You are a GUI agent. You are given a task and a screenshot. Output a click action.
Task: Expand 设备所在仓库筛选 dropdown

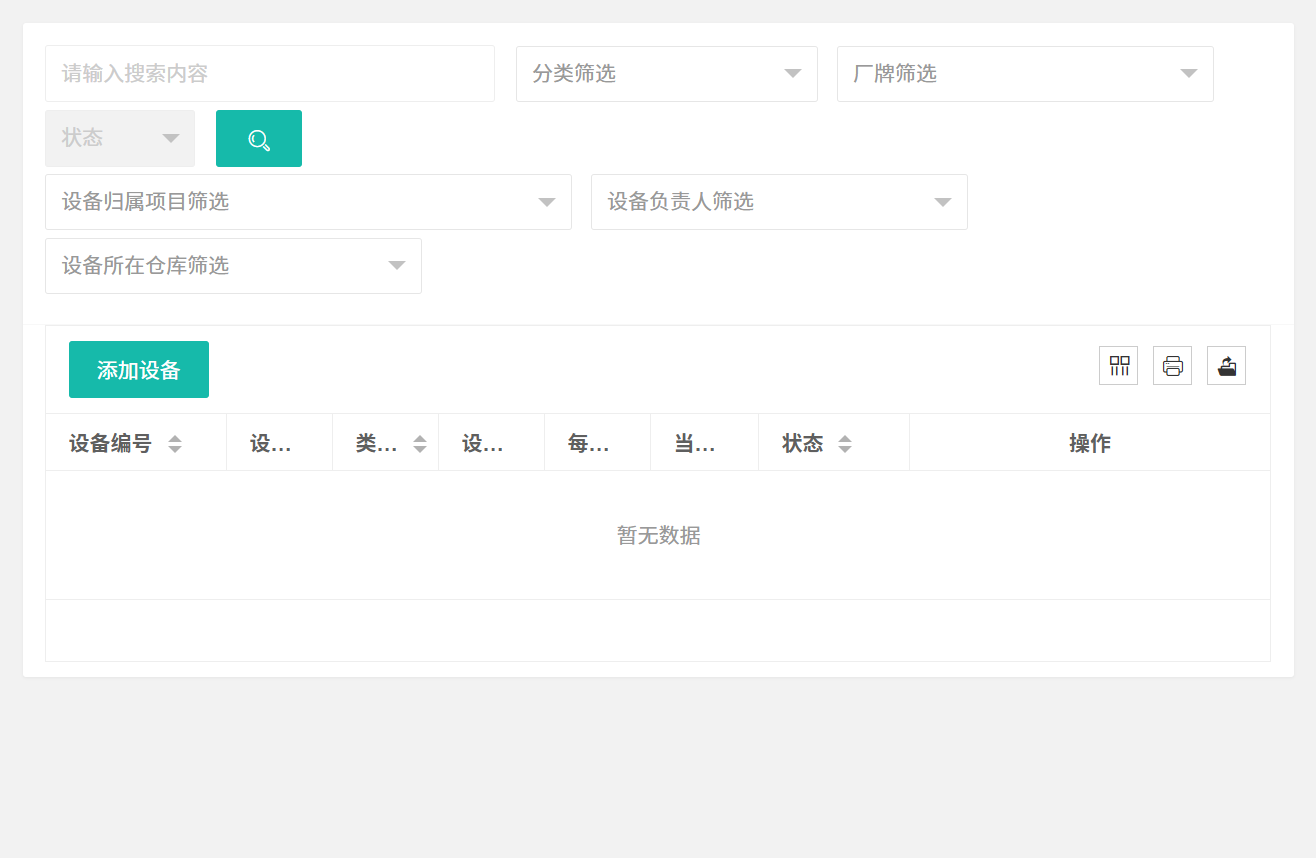(233, 266)
